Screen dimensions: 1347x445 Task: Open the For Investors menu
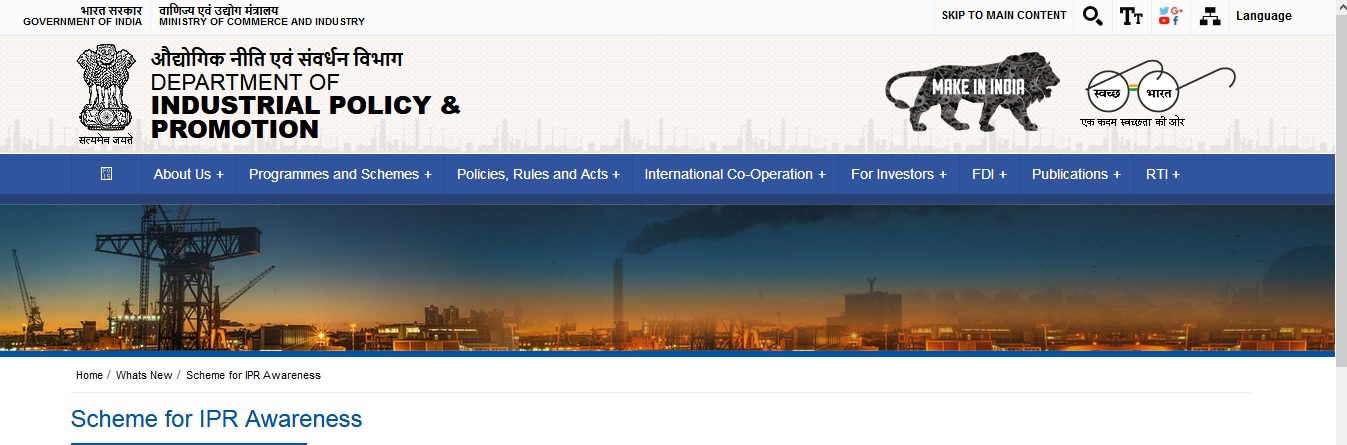[x=898, y=174]
